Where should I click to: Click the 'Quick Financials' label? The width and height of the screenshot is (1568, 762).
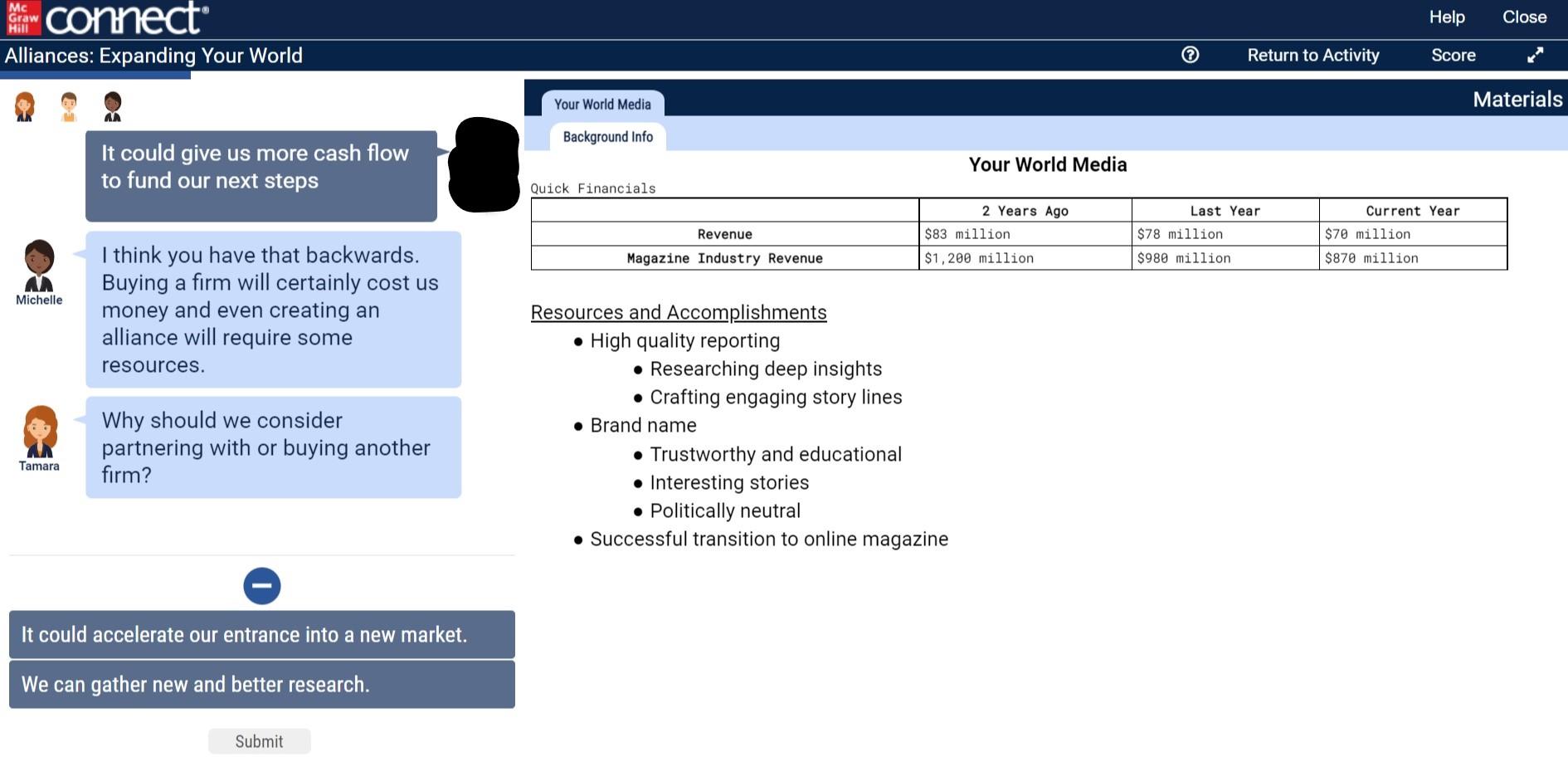coord(593,188)
